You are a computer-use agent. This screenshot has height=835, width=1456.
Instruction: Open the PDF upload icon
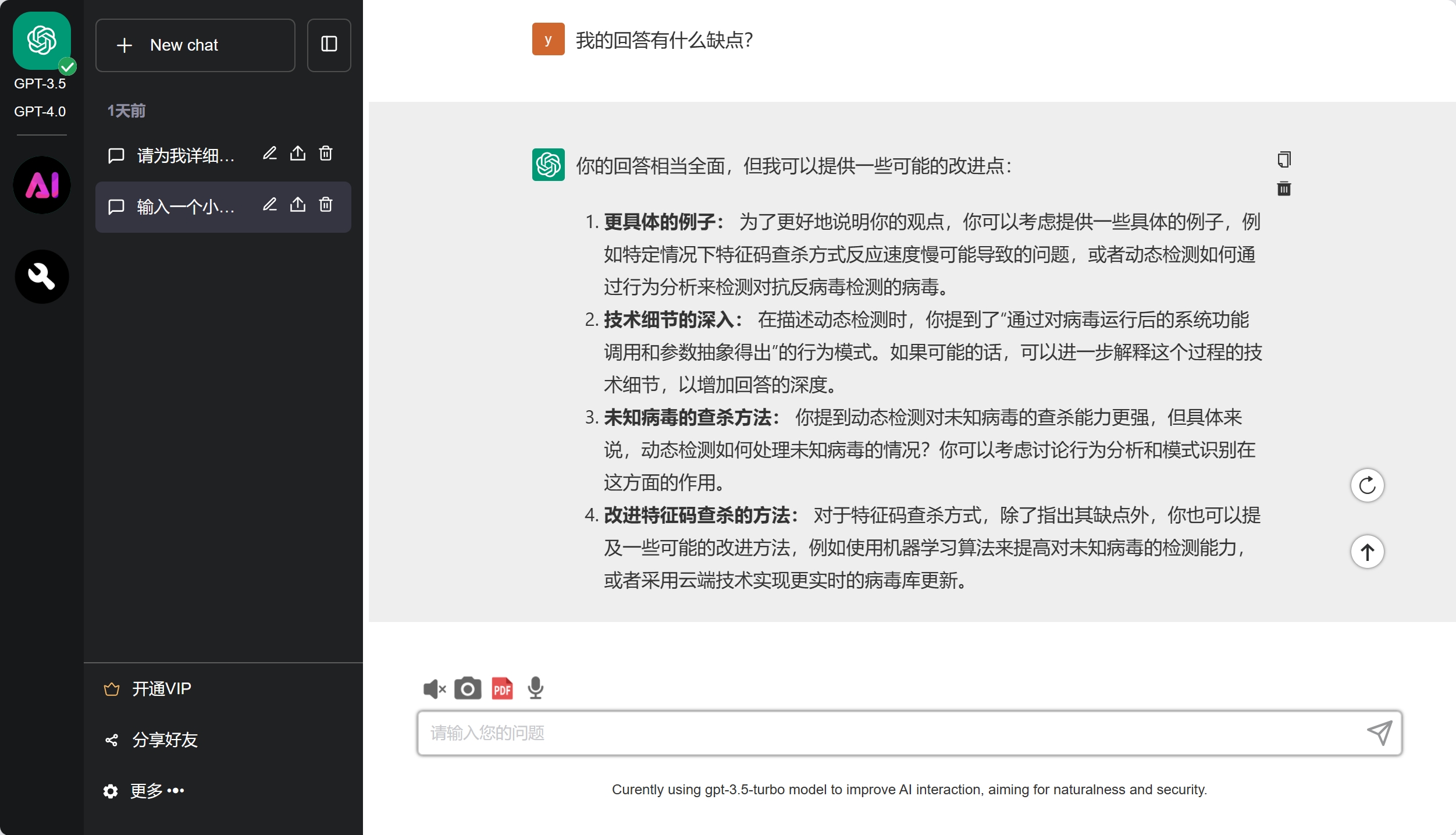[502, 688]
